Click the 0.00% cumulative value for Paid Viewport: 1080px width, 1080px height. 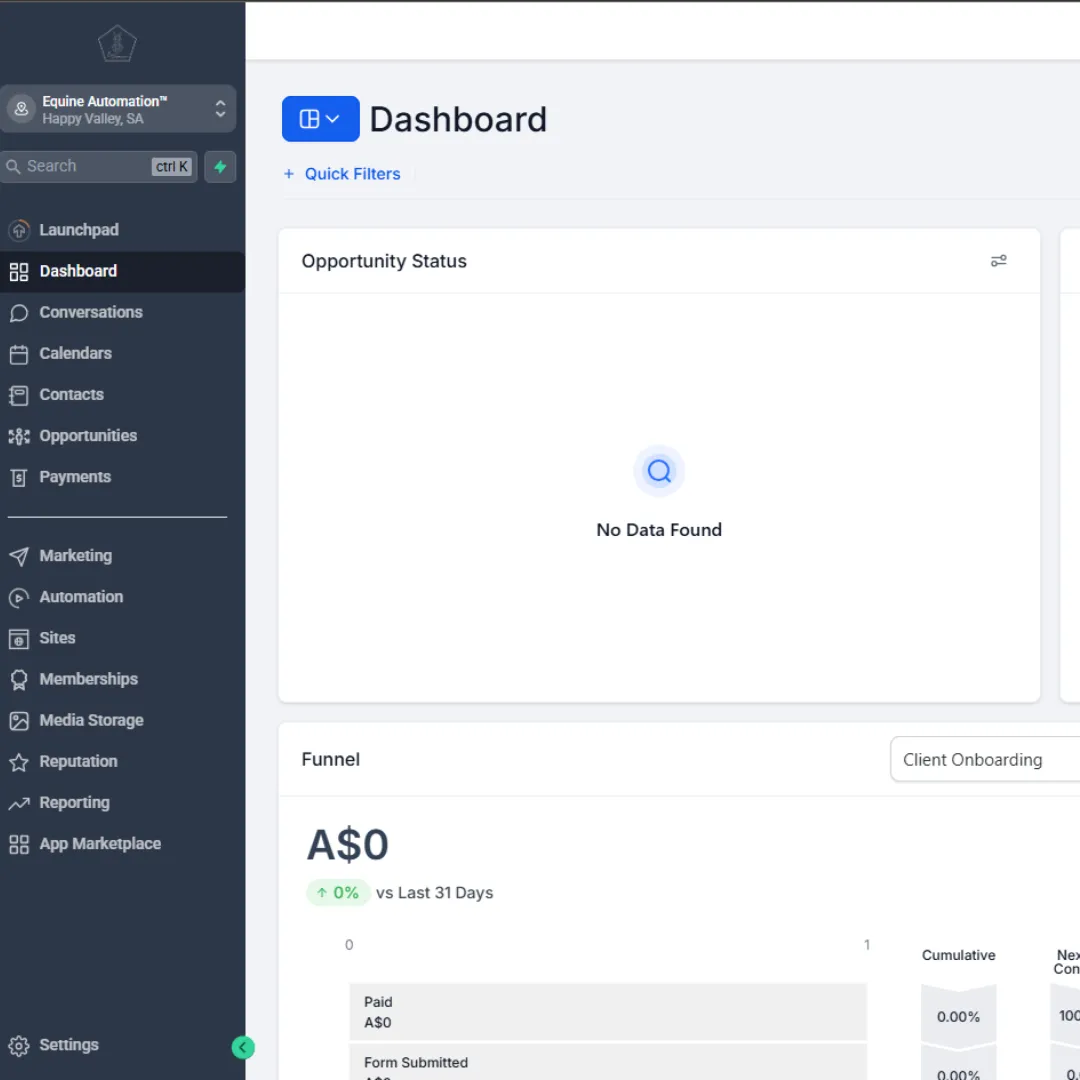pyautogui.click(x=958, y=1017)
